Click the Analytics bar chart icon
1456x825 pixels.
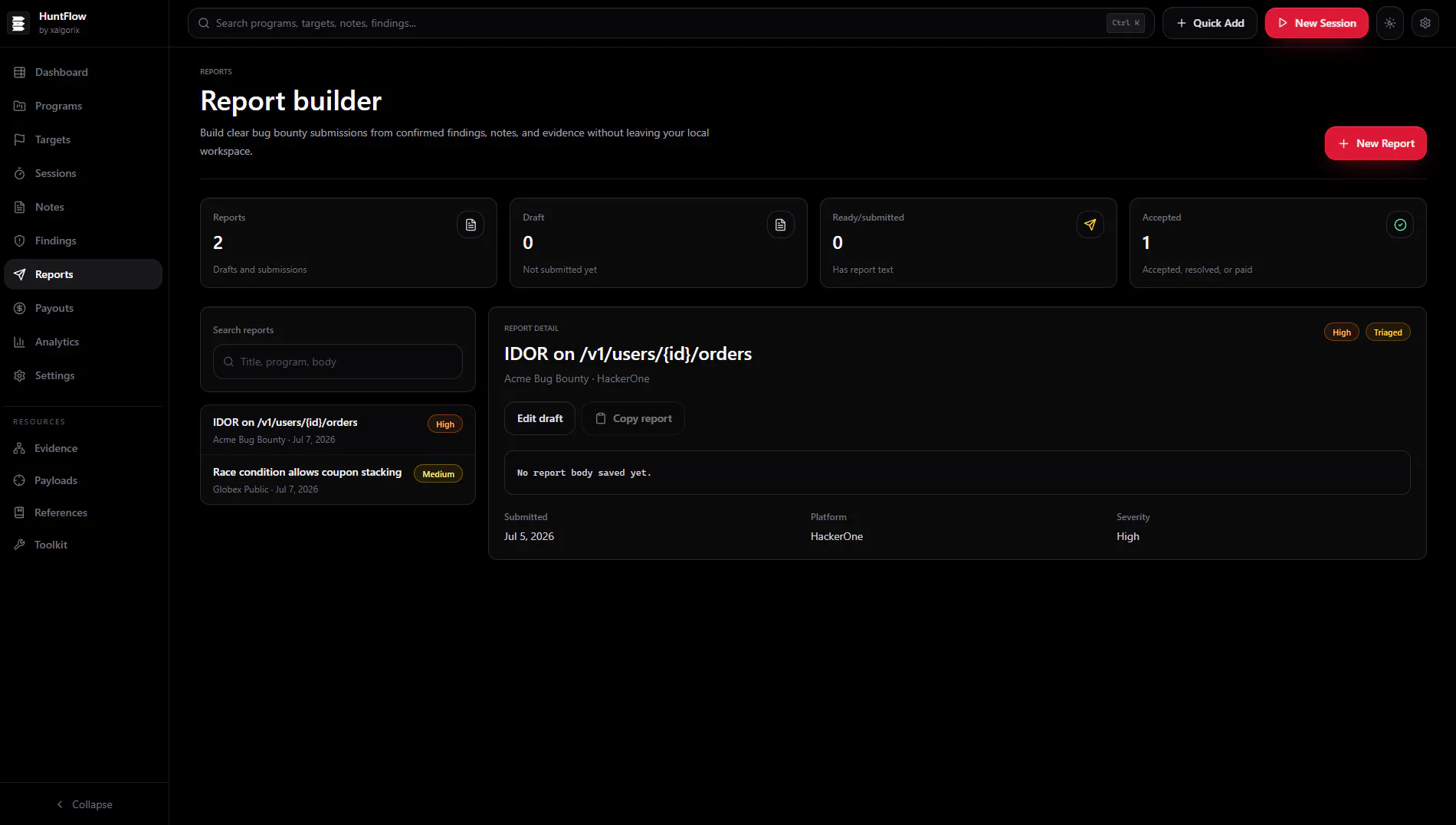20,342
